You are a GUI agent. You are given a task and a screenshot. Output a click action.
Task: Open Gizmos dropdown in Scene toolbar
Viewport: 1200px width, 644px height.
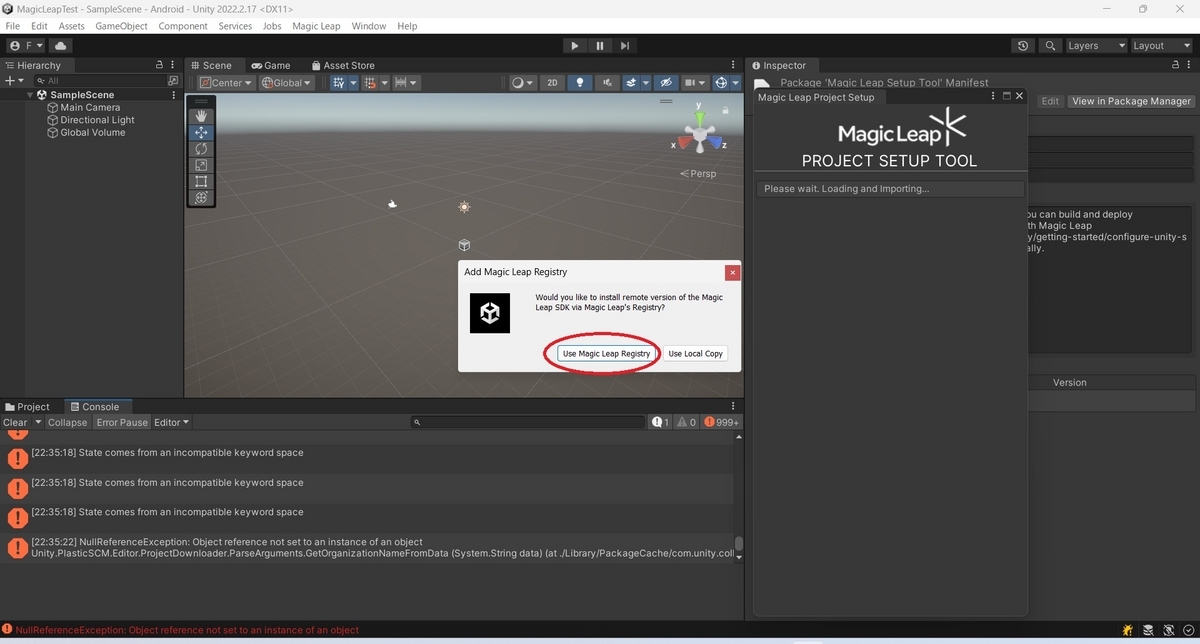736,83
